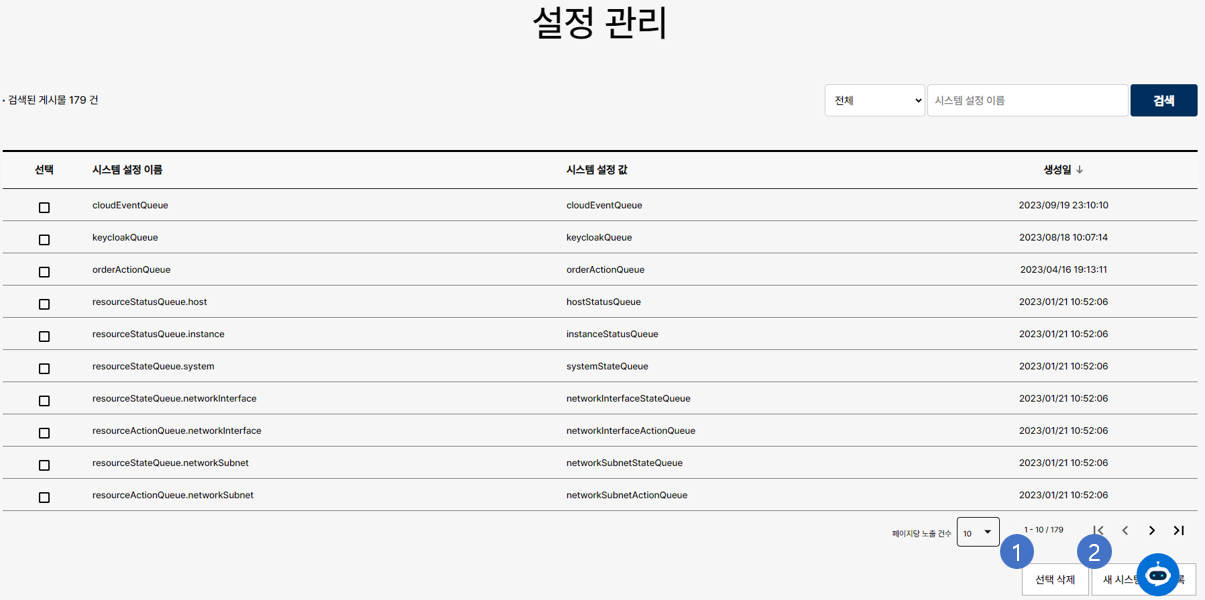Open the 전체 search filter dropdown
The width and height of the screenshot is (1205, 600).
tap(874, 101)
